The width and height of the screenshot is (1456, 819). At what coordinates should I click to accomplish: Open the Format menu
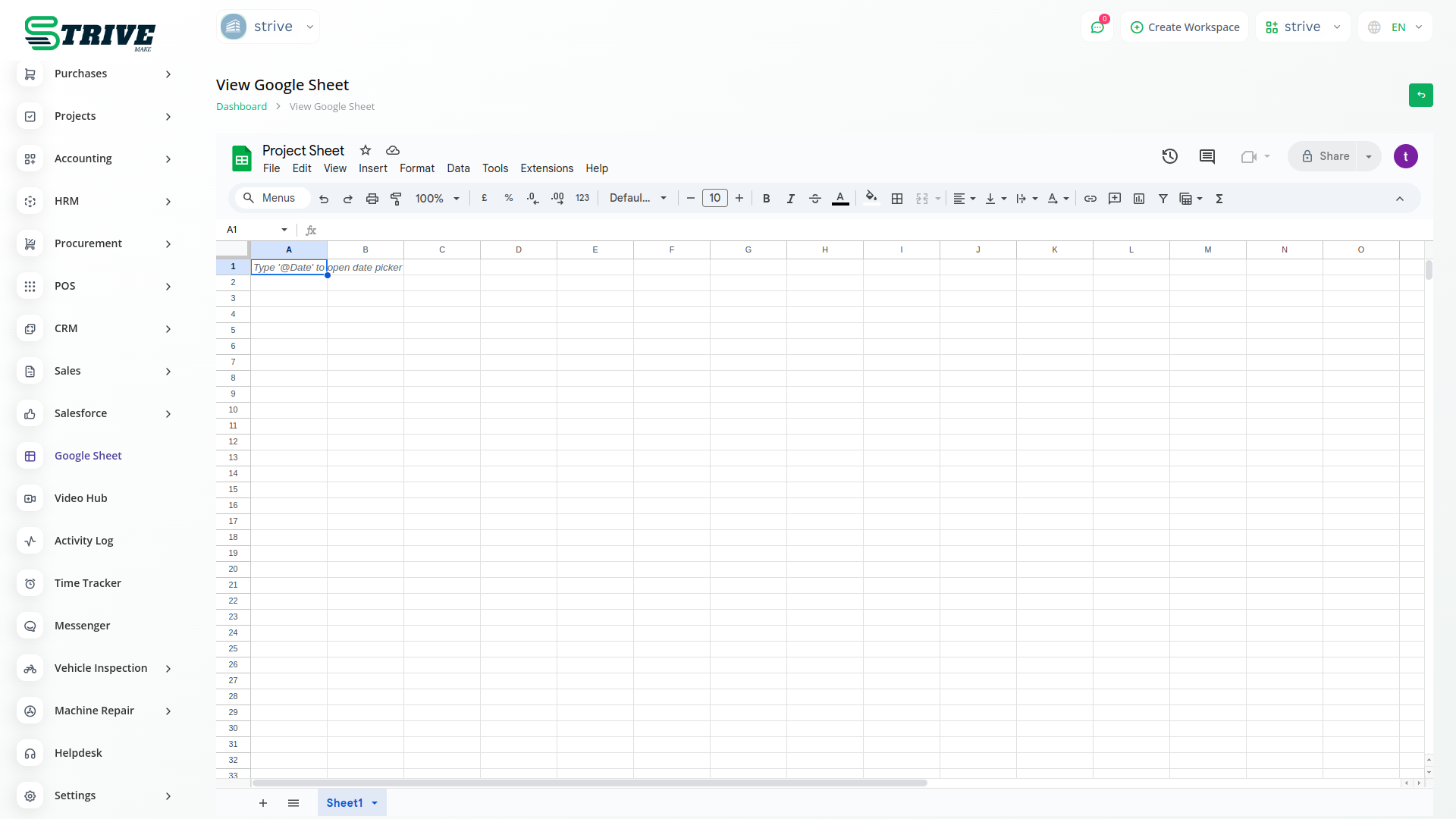tap(416, 168)
